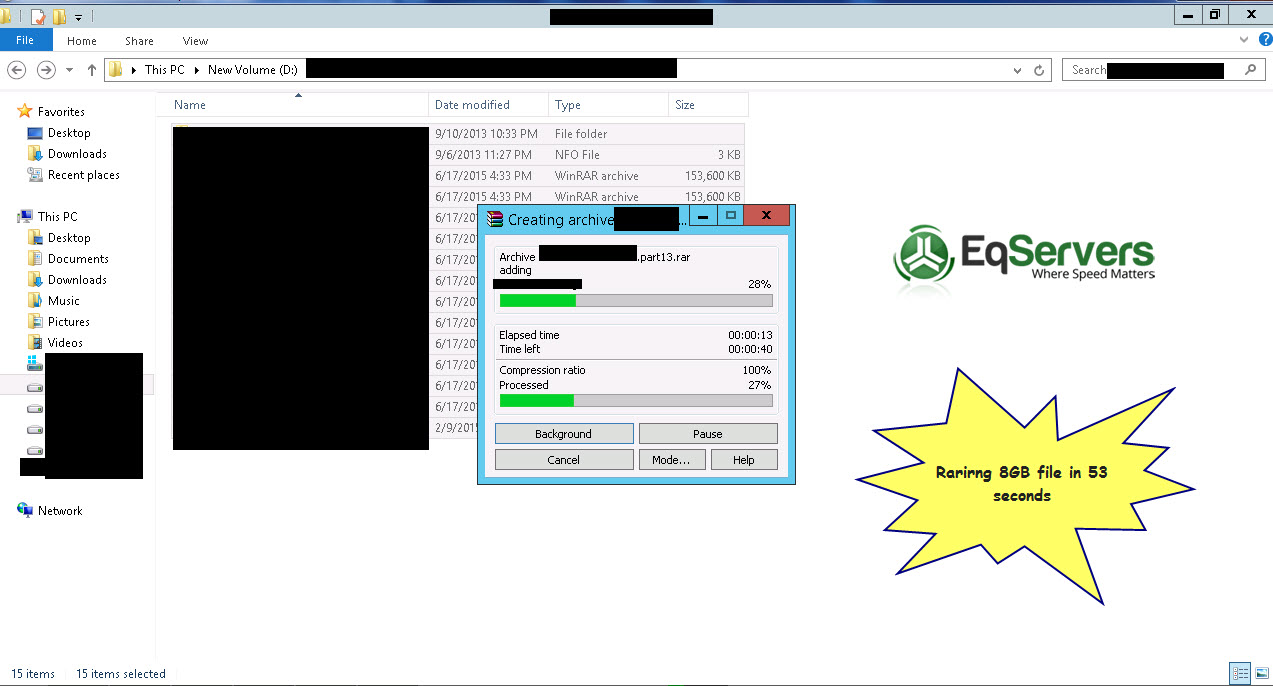
Task: Click the archive progress bar at 28%
Action: tap(635, 300)
